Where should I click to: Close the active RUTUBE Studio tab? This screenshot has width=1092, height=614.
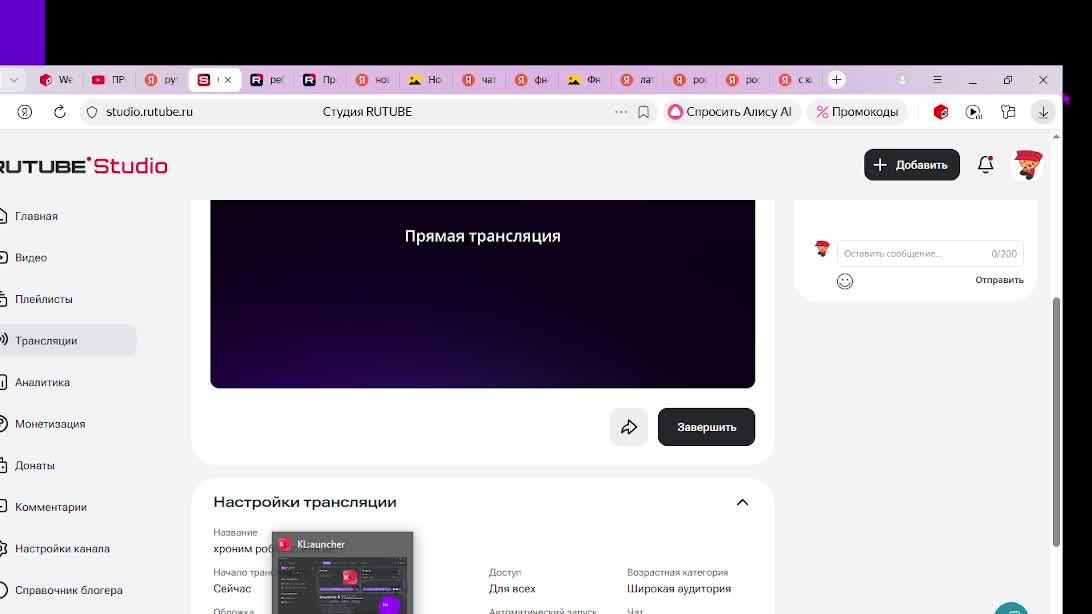tap(228, 80)
